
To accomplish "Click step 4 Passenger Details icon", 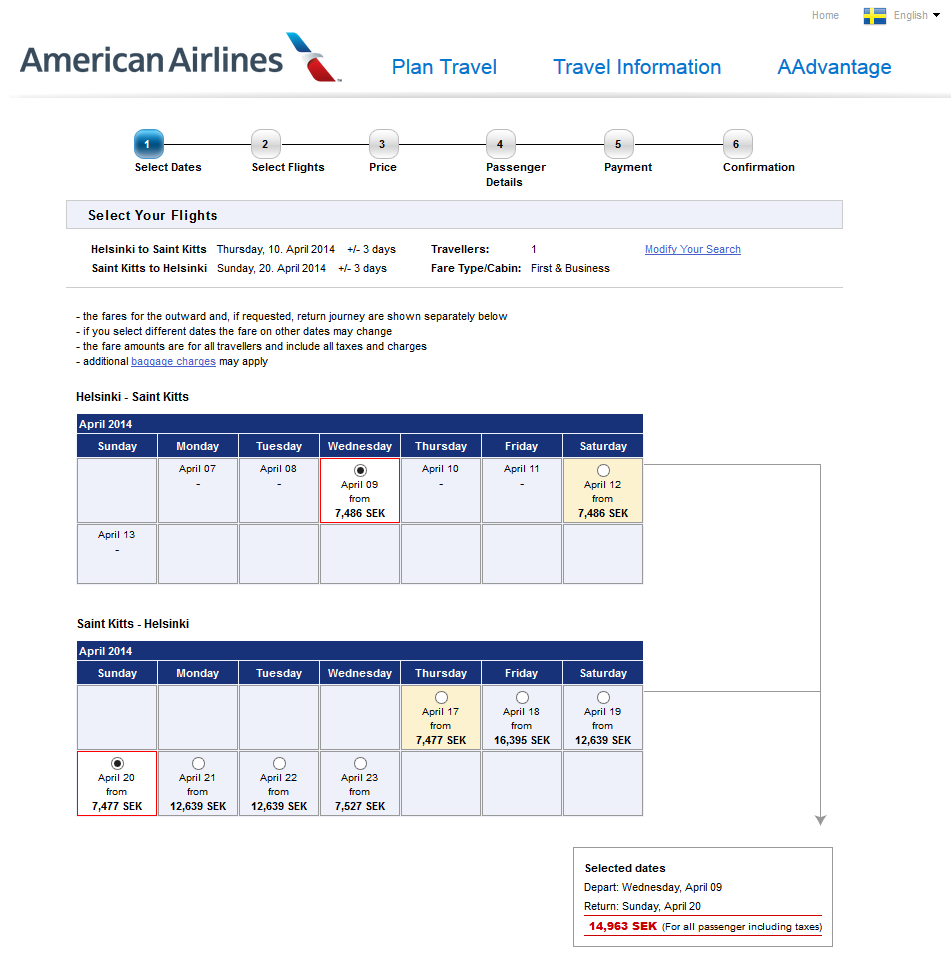I will [x=500, y=144].
